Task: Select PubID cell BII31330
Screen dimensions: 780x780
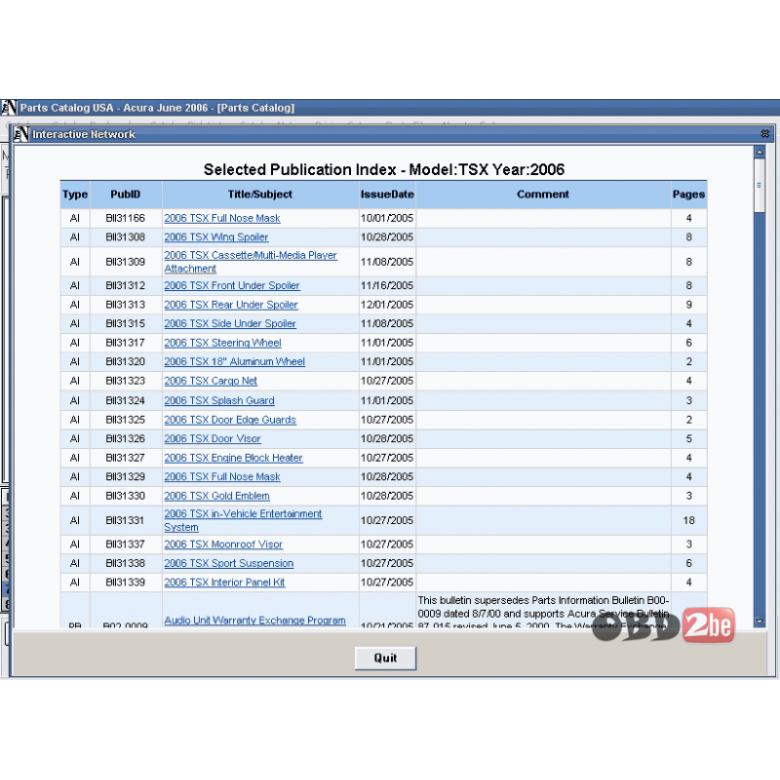Action: (125, 496)
